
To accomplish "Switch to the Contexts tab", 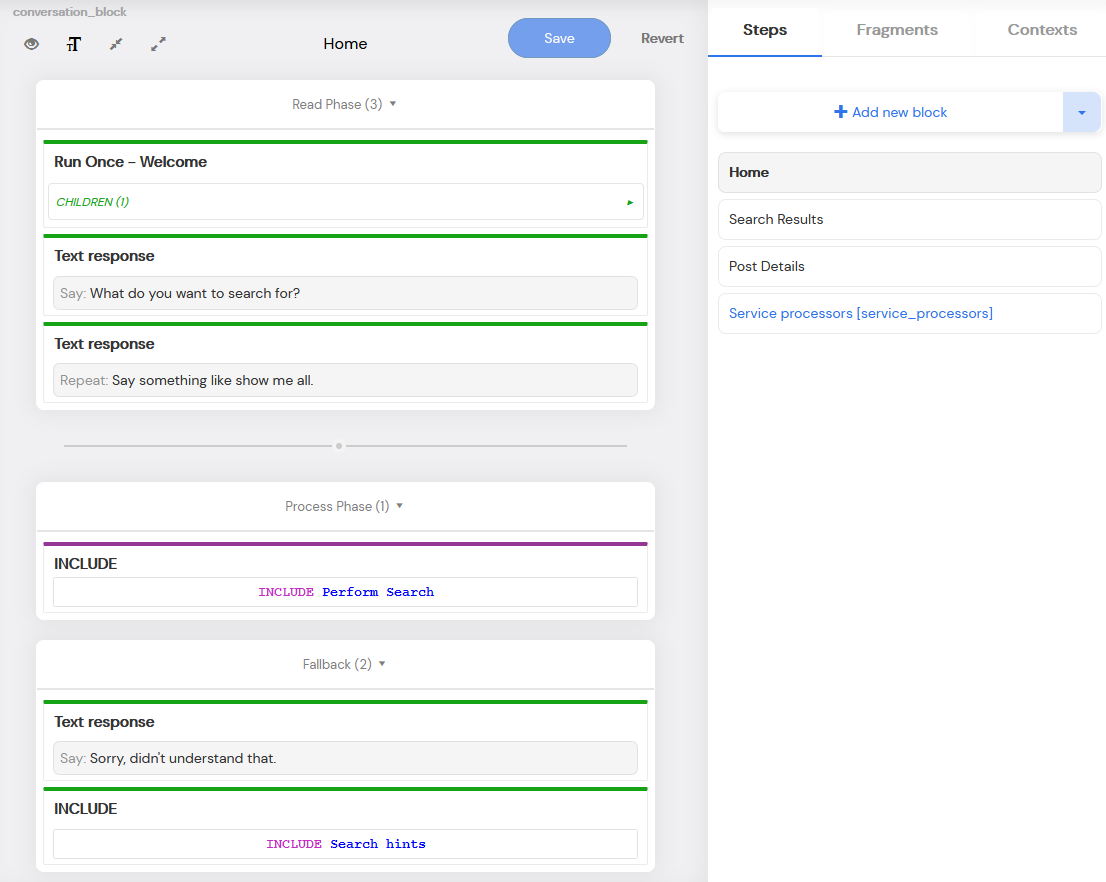I will click(1042, 30).
